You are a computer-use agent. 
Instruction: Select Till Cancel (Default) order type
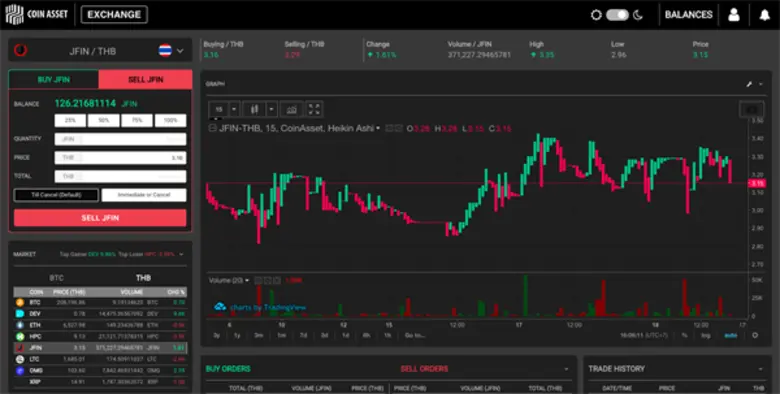pos(56,195)
